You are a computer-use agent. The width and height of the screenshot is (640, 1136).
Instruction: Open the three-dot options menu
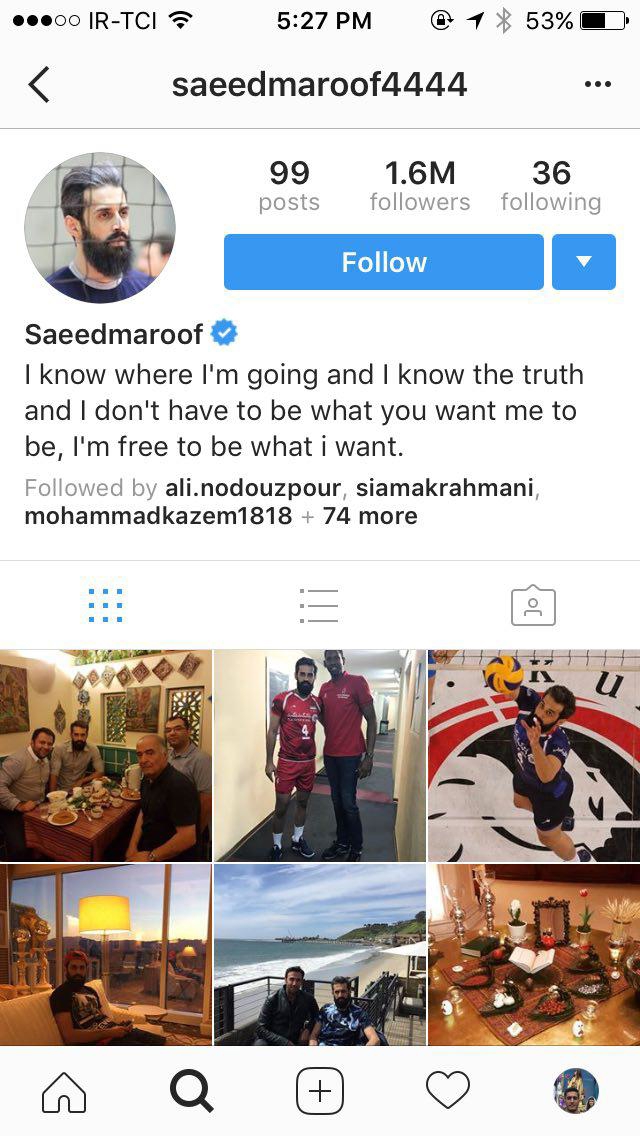(597, 85)
